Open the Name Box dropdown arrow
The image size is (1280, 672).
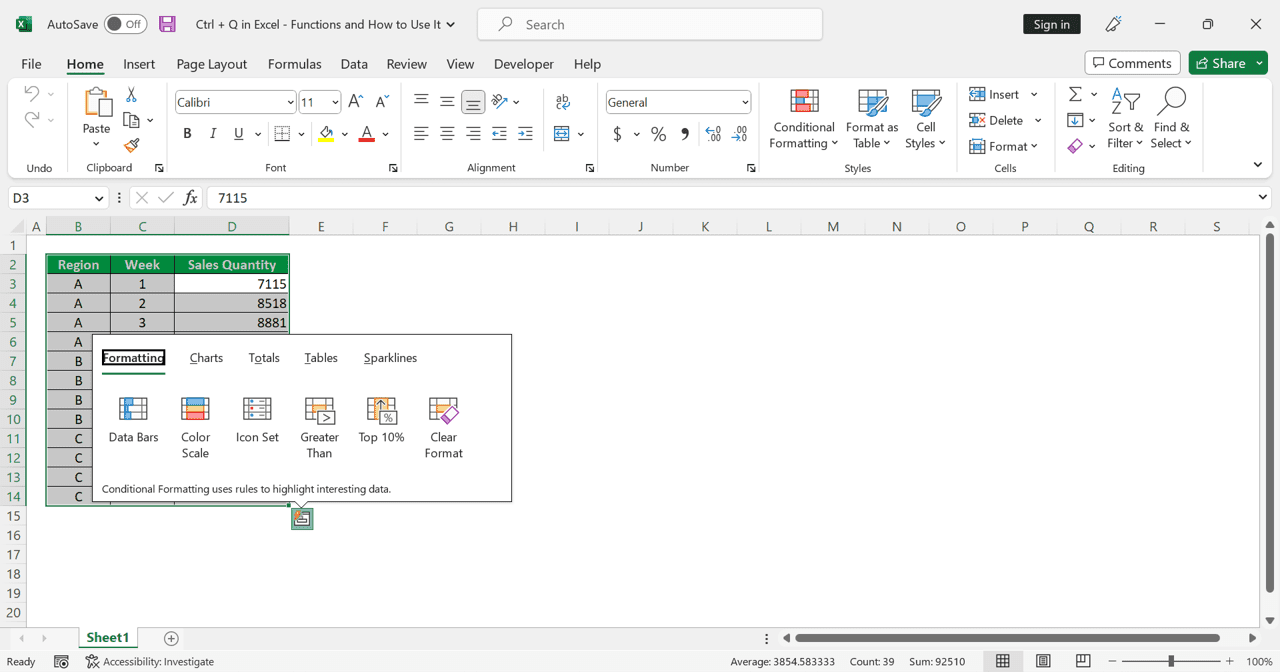point(98,198)
